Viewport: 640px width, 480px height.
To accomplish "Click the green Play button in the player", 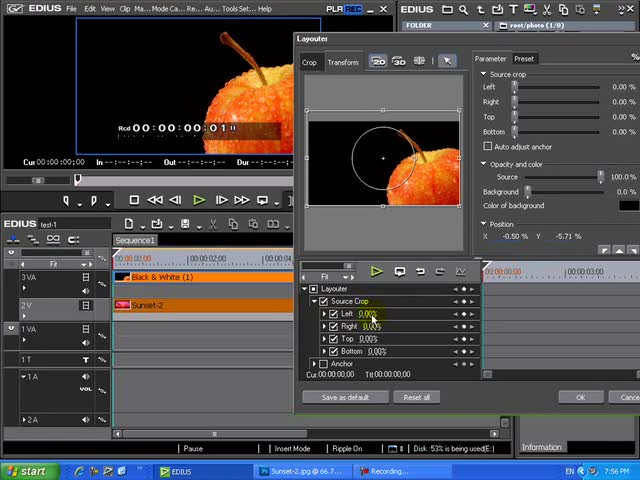I will [199, 200].
